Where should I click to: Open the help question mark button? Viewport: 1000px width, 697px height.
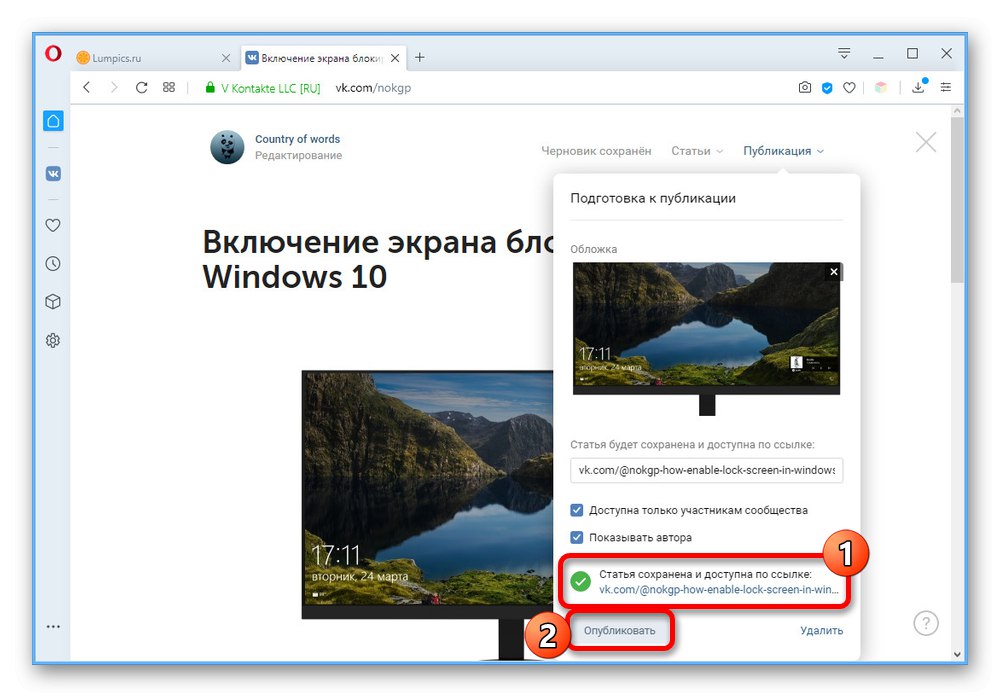pos(926,623)
